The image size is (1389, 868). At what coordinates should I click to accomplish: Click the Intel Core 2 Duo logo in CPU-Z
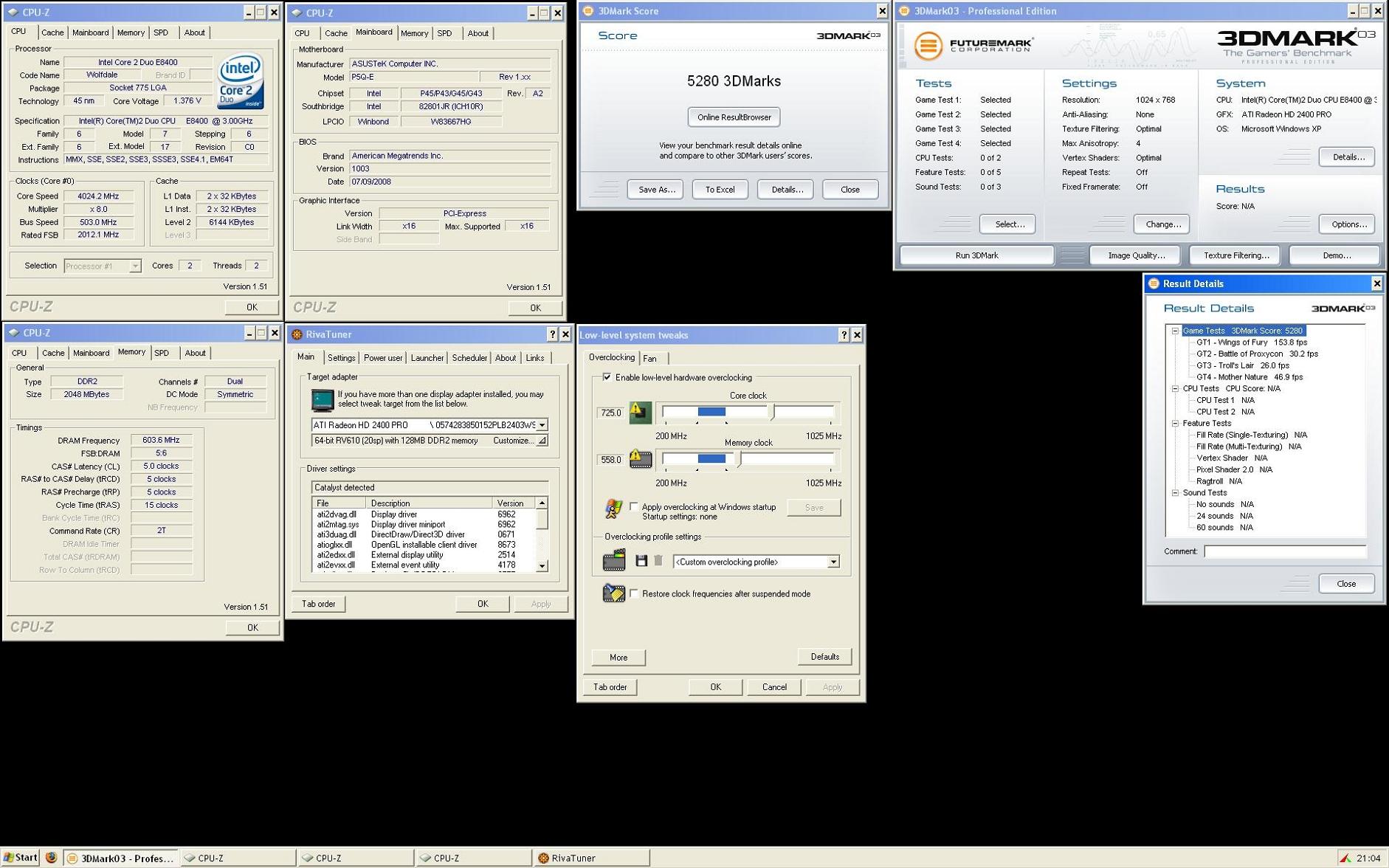click(x=240, y=81)
